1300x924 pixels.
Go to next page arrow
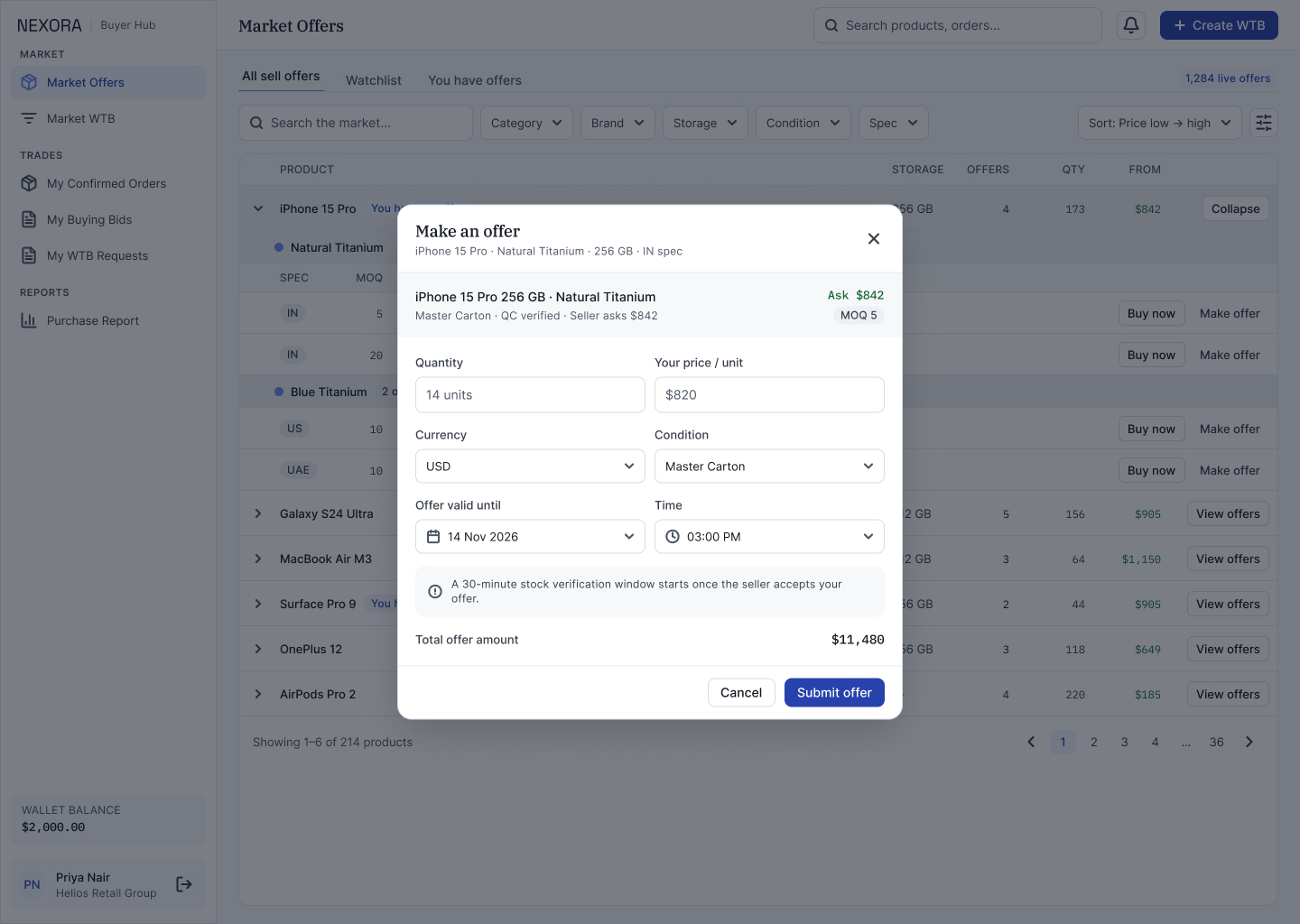click(1249, 742)
